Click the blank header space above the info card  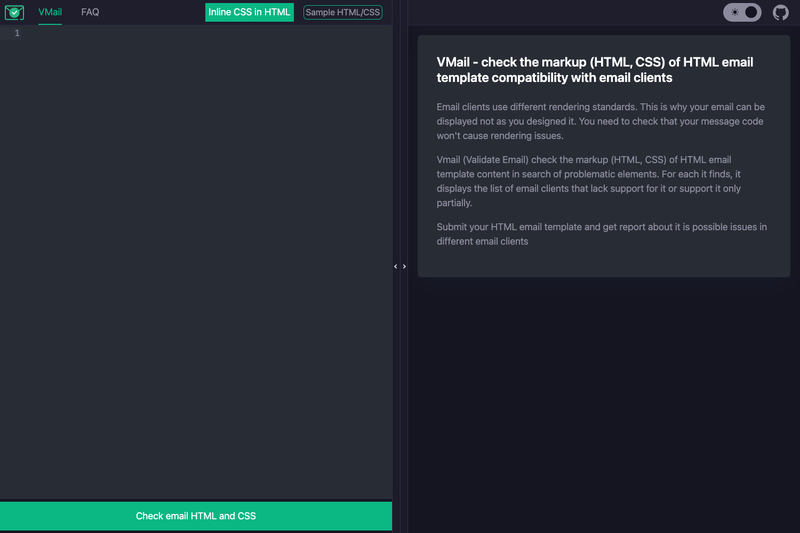click(561, 12)
